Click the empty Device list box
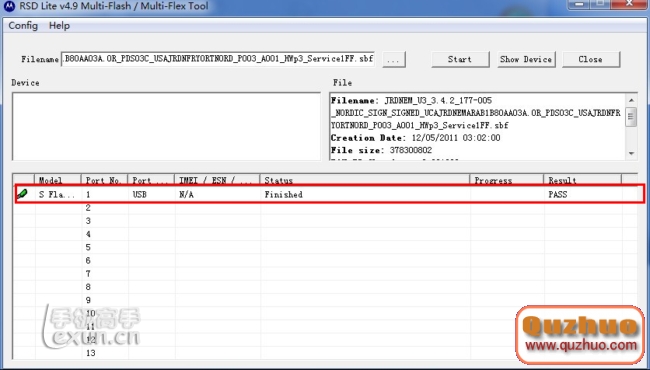This screenshot has width=650, height=370. click(166, 126)
